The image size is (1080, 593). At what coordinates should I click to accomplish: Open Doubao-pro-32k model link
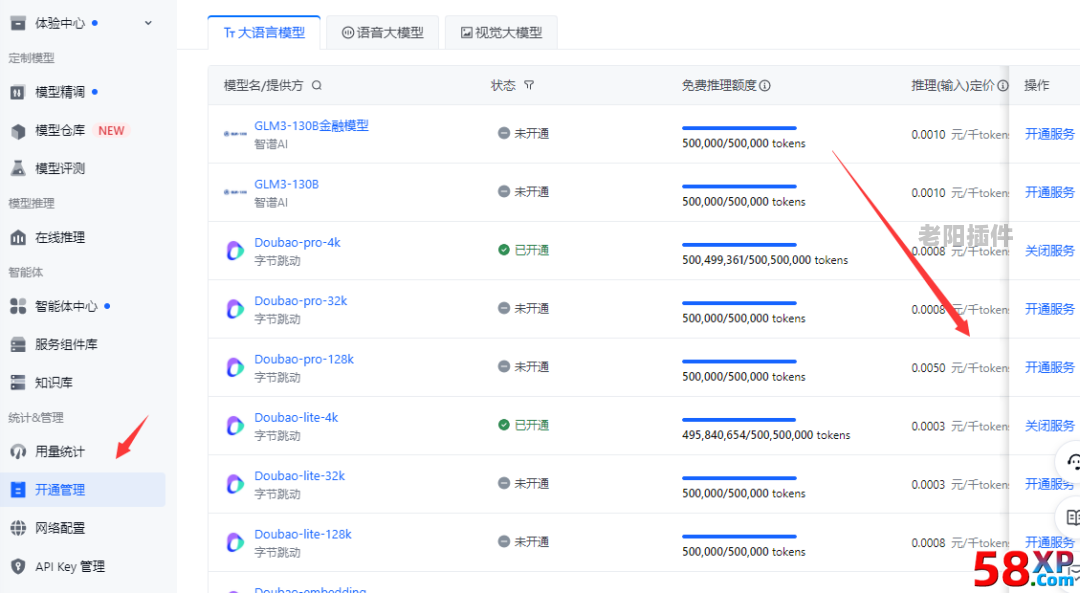point(301,301)
